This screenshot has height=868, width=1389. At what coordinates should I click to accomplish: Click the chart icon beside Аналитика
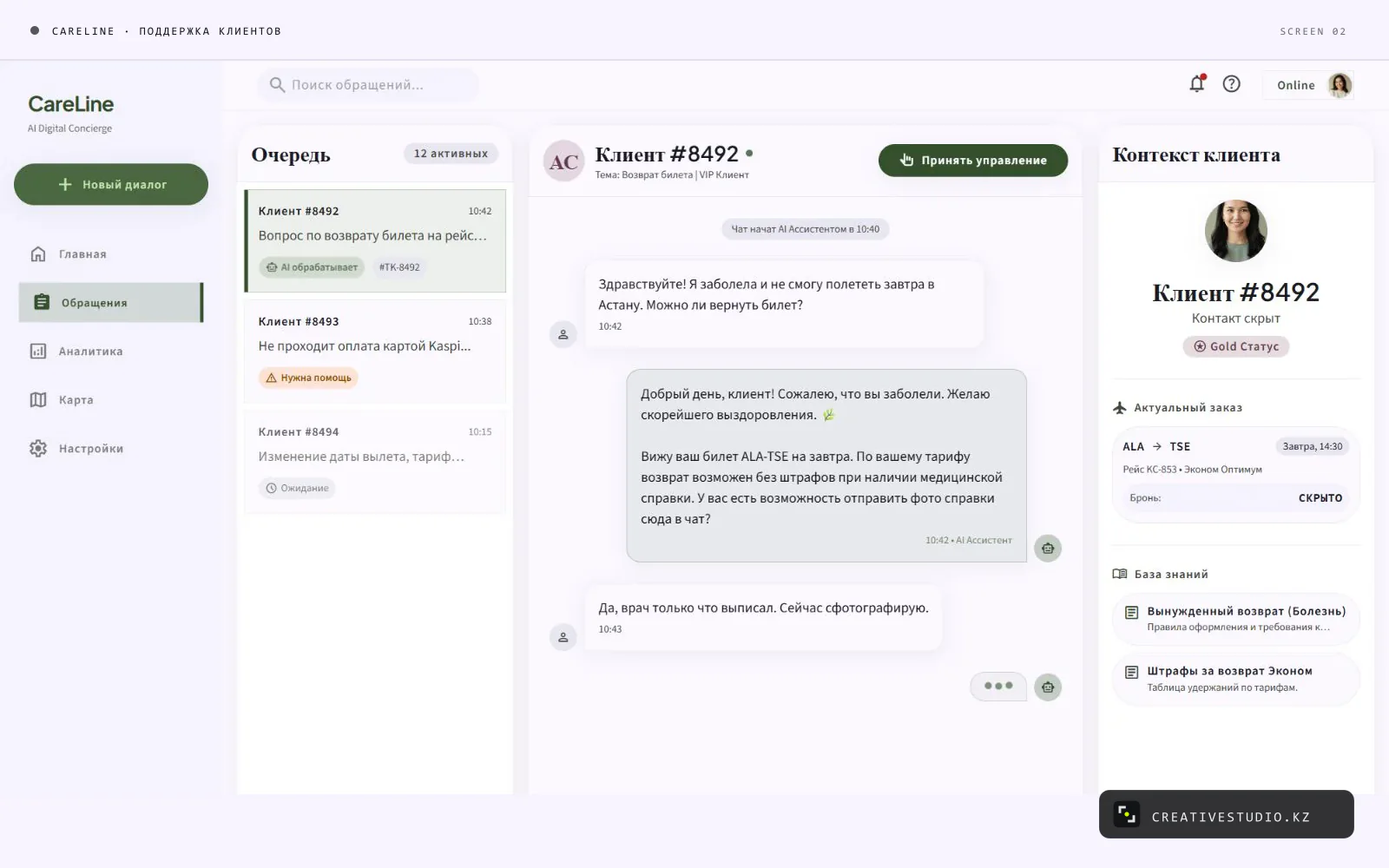tap(38, 351)
